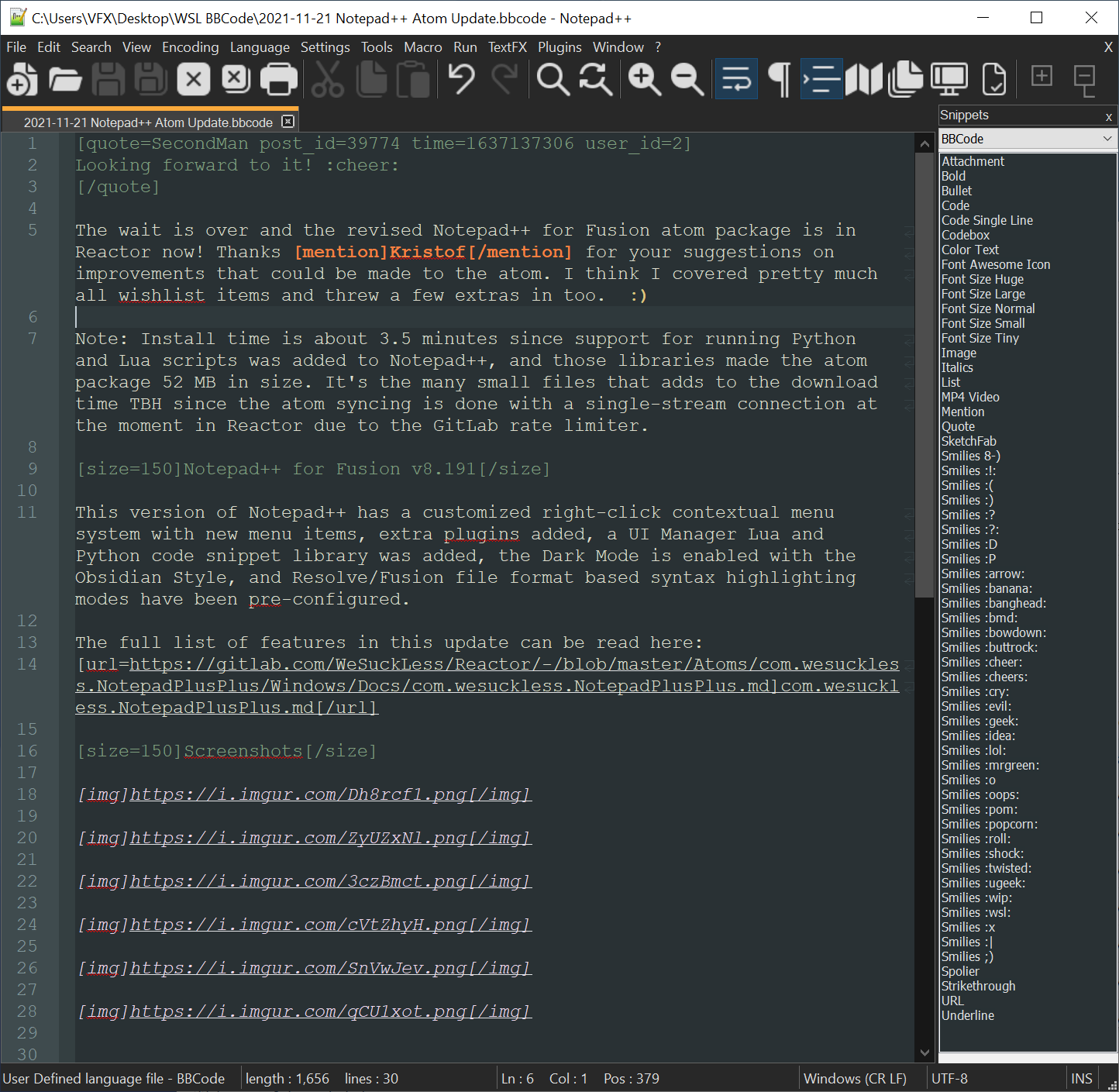Open the gitlab.com NotepadPlusPlus.md URL link
Viewport: 1119px width, 1092px height.
[x=487, y=686]
